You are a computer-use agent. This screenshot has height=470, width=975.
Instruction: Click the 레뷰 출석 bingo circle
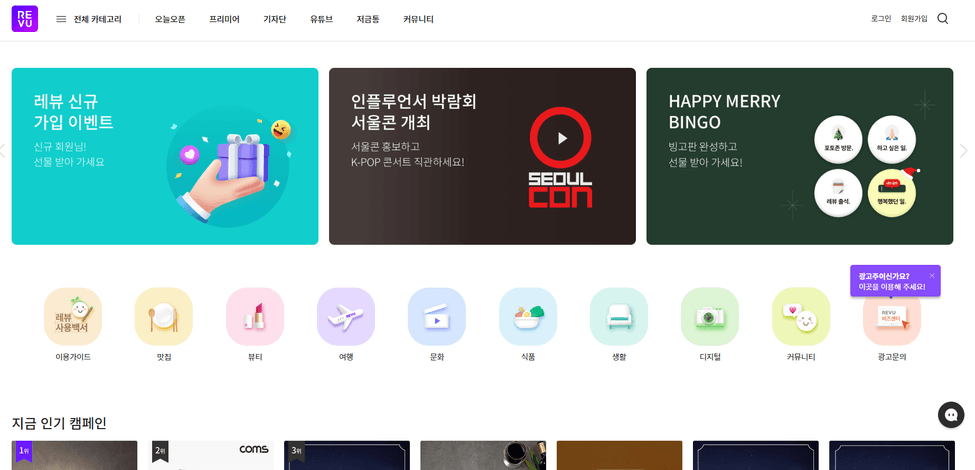coord(838,193)
